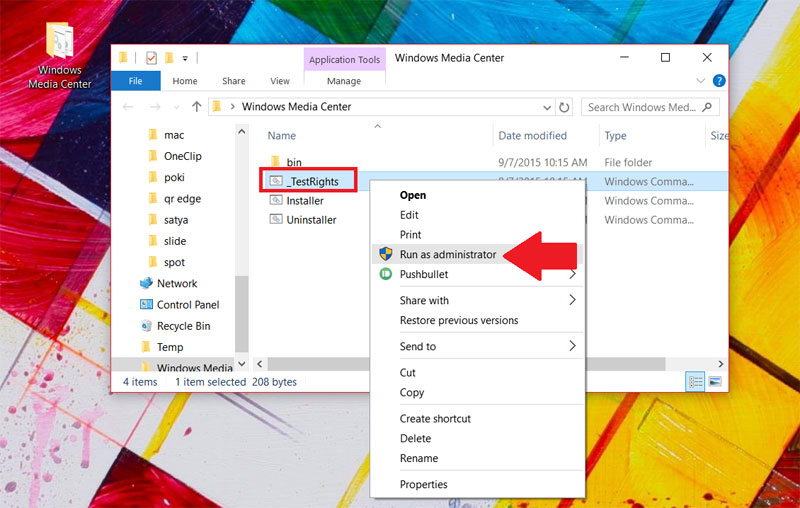
Task: Switch to the Share ribbon tab
Action: click(234, 81)
